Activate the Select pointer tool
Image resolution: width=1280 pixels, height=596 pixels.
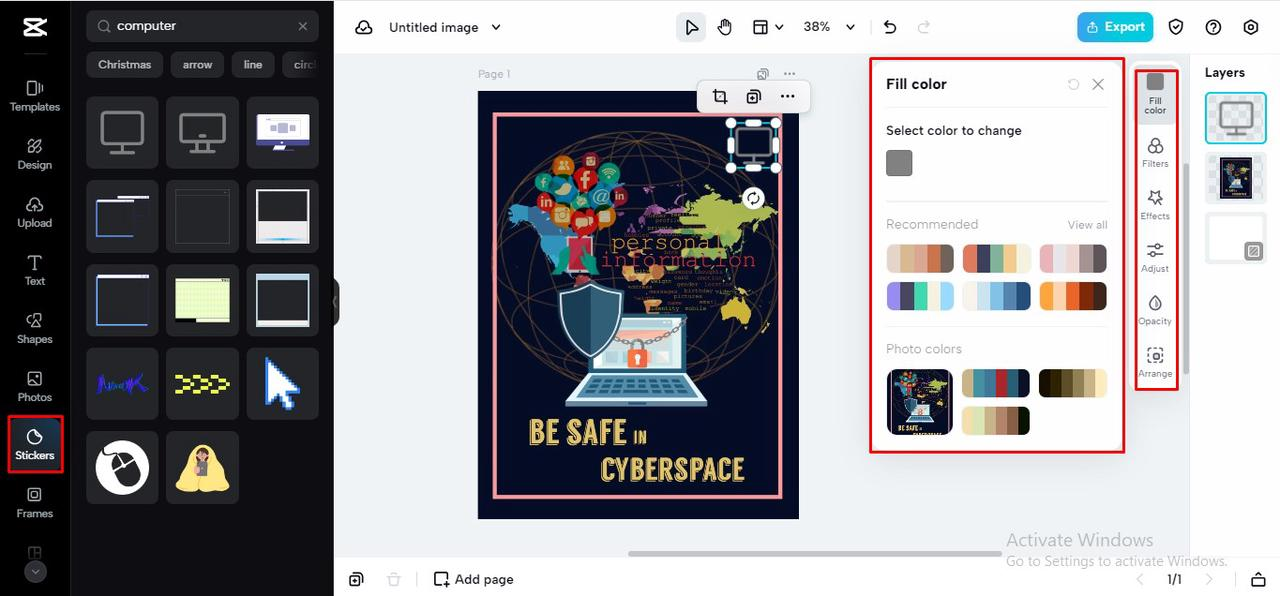coord(691,27)
